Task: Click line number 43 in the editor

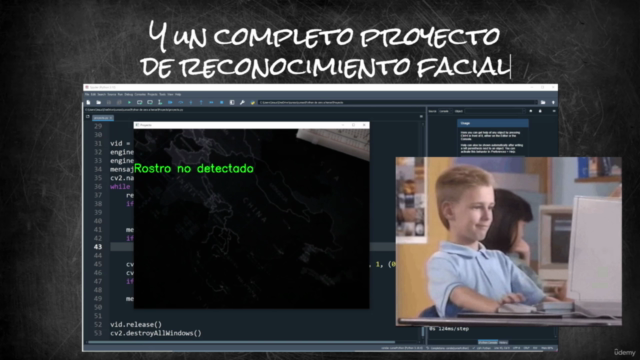Action: 98,247
